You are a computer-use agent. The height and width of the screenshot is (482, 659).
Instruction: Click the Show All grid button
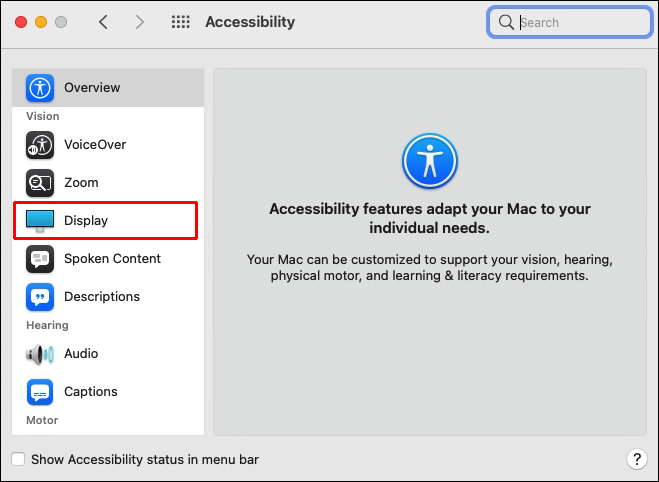pyautogui.click(x=181, y=22)
